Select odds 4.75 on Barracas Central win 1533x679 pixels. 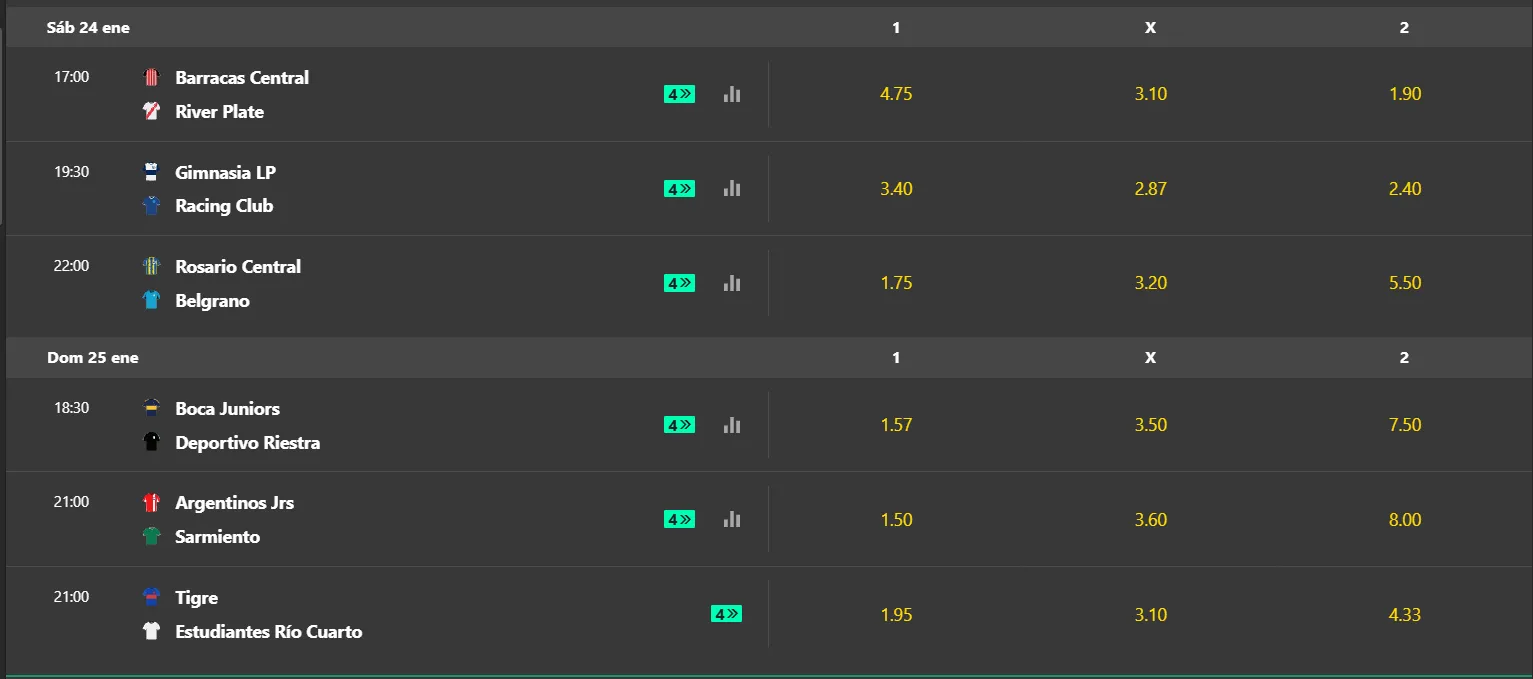[896, 93]
